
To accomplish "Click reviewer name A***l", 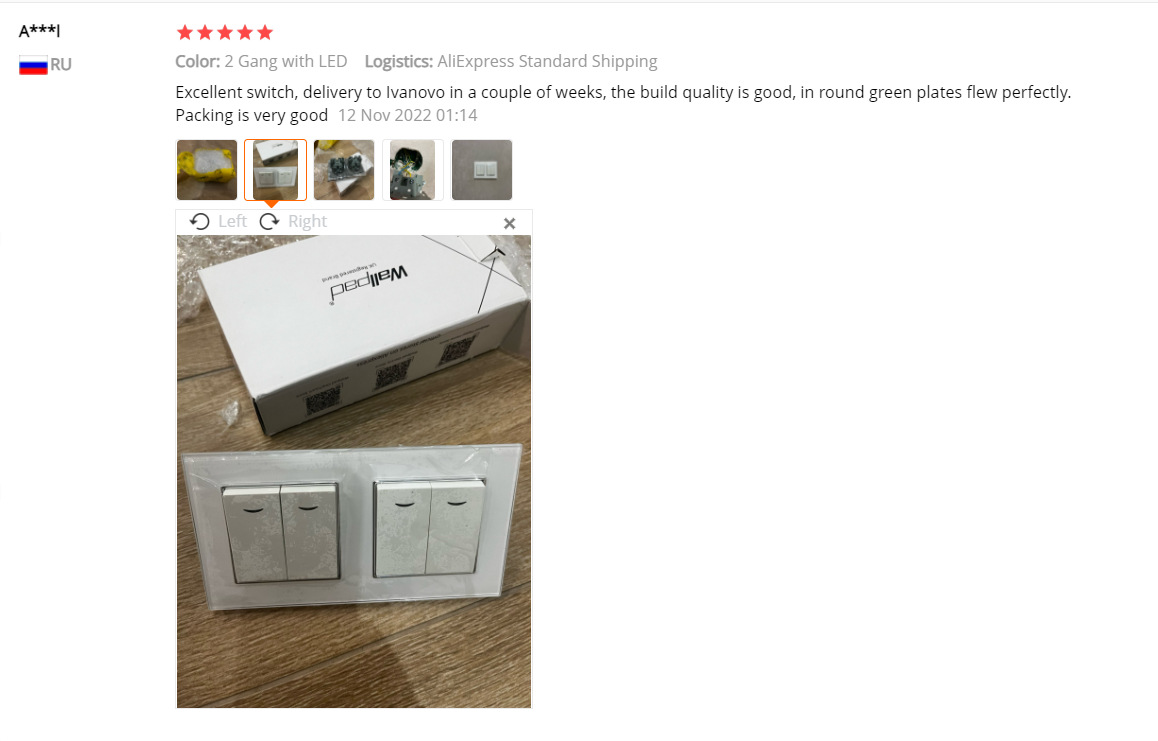I will 39,31.
